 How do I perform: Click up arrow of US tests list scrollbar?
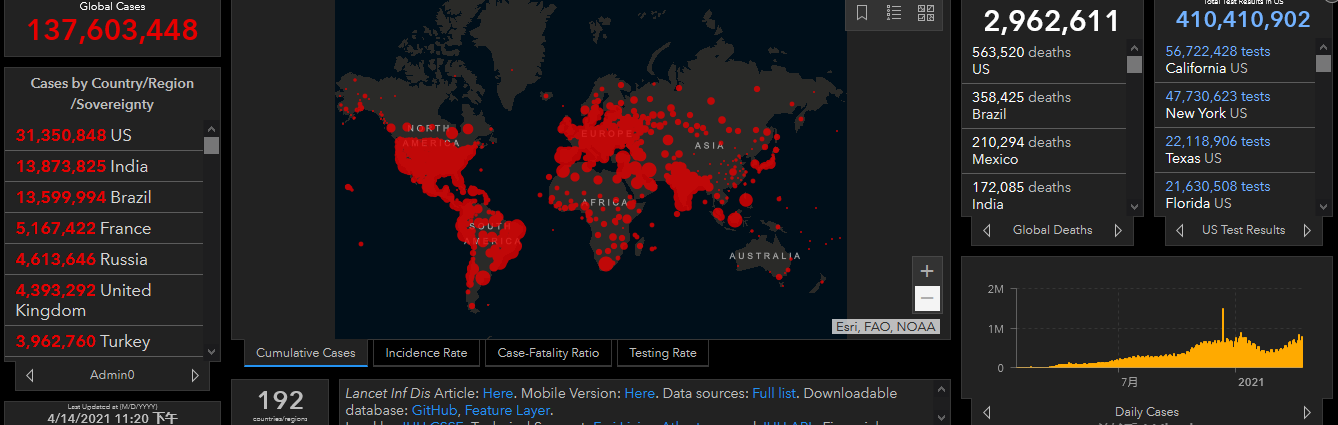1323,47
